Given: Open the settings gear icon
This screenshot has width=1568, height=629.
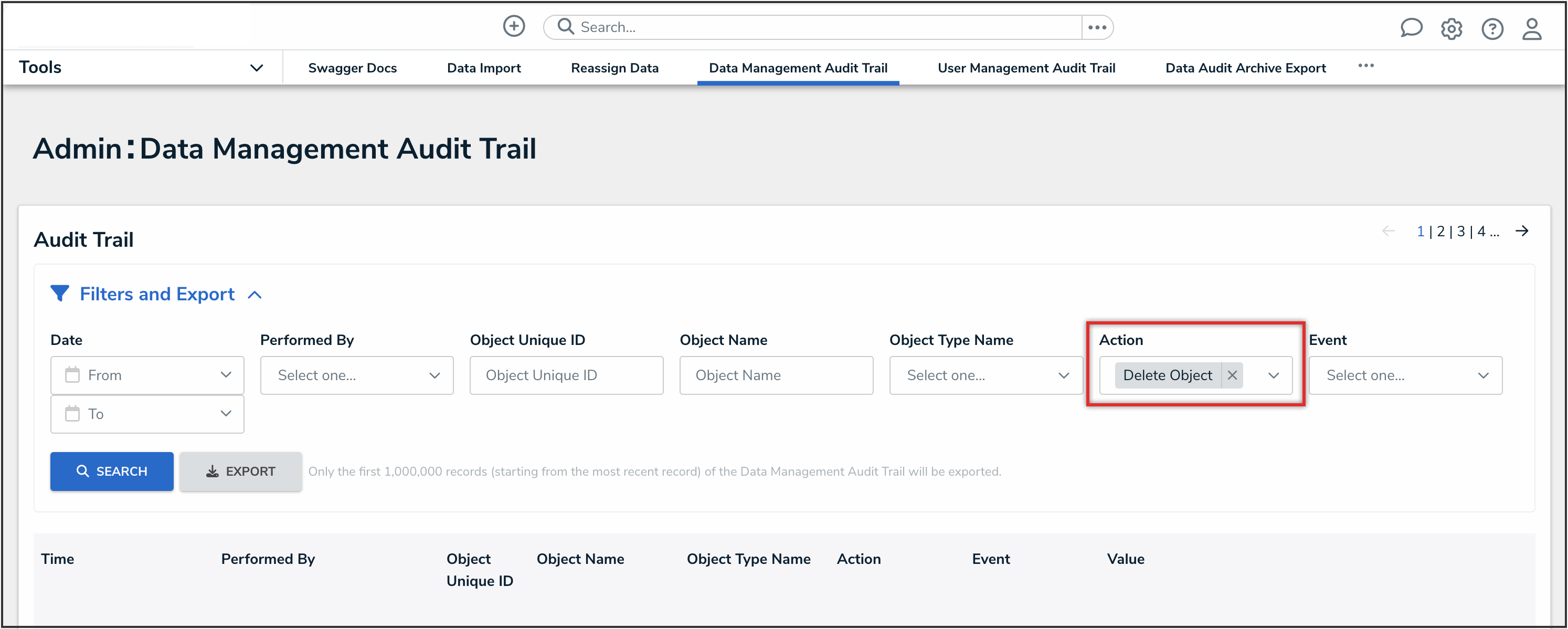Looking at the screenshot, I should click(x=1451, y=29).
